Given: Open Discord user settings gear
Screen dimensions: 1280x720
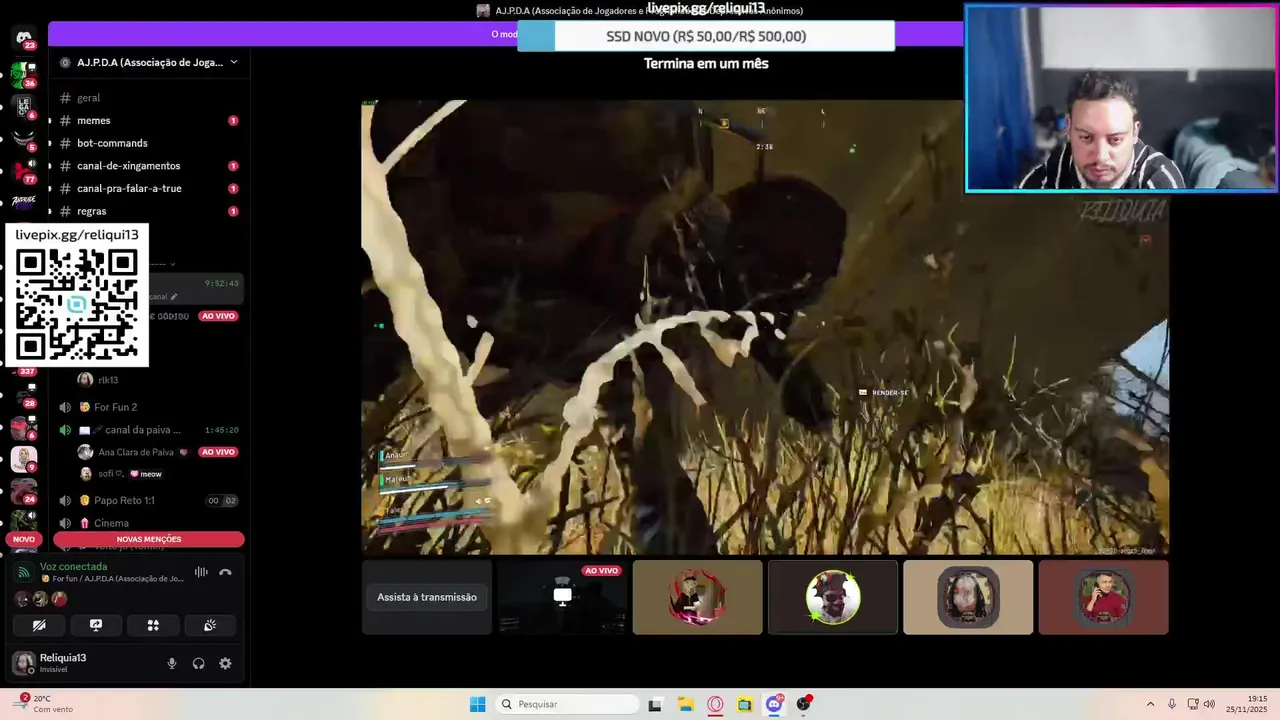Looking at the screenshot, I should click(x=225, y=663).
